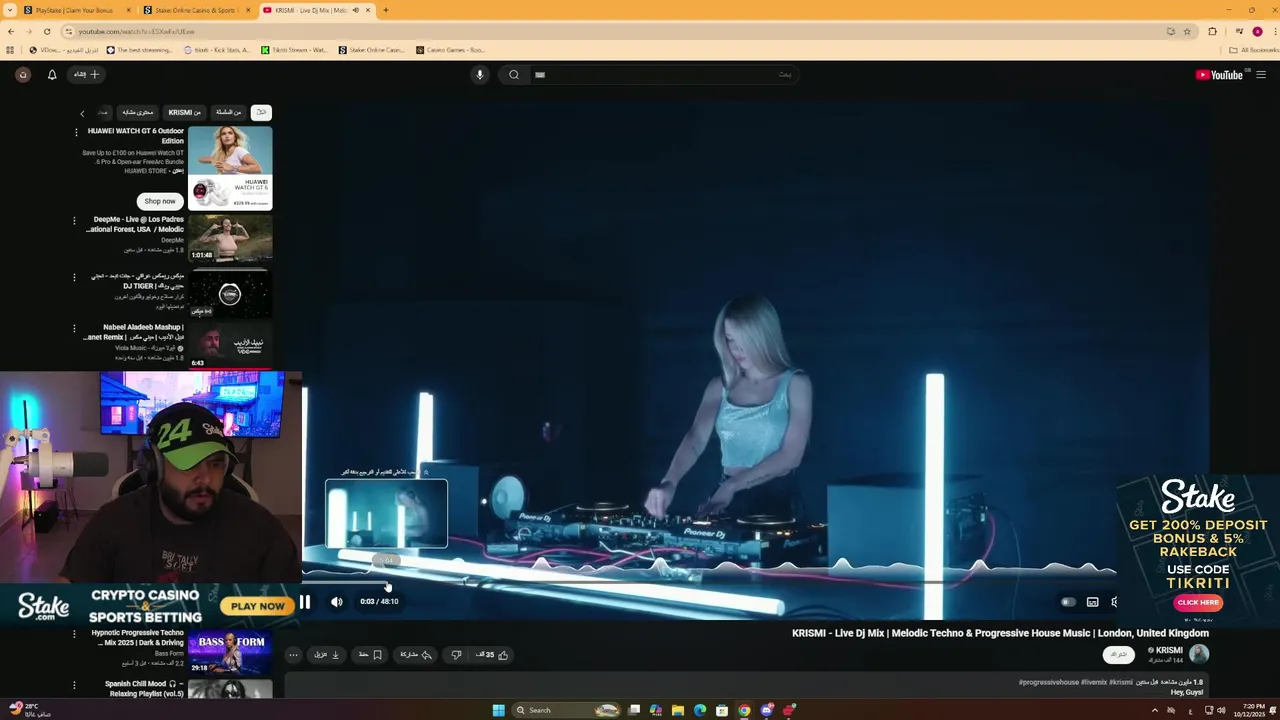Select the leftmost highlighted filter chip

(x=261, y=113)
